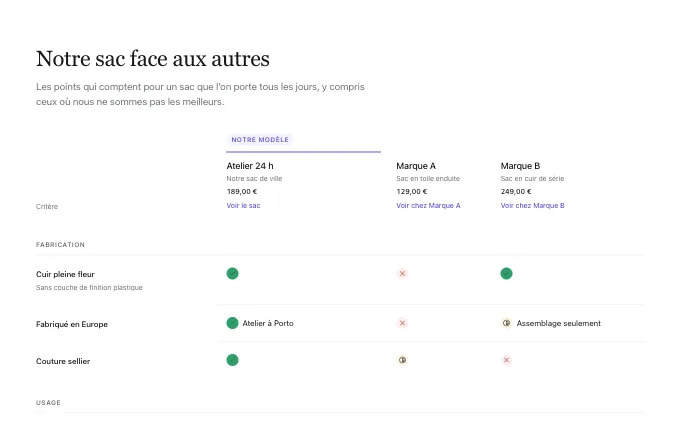This screenshot has width=680, height=425.
Task: Click the Couture sellier row label
Action: tap(63, 361)
